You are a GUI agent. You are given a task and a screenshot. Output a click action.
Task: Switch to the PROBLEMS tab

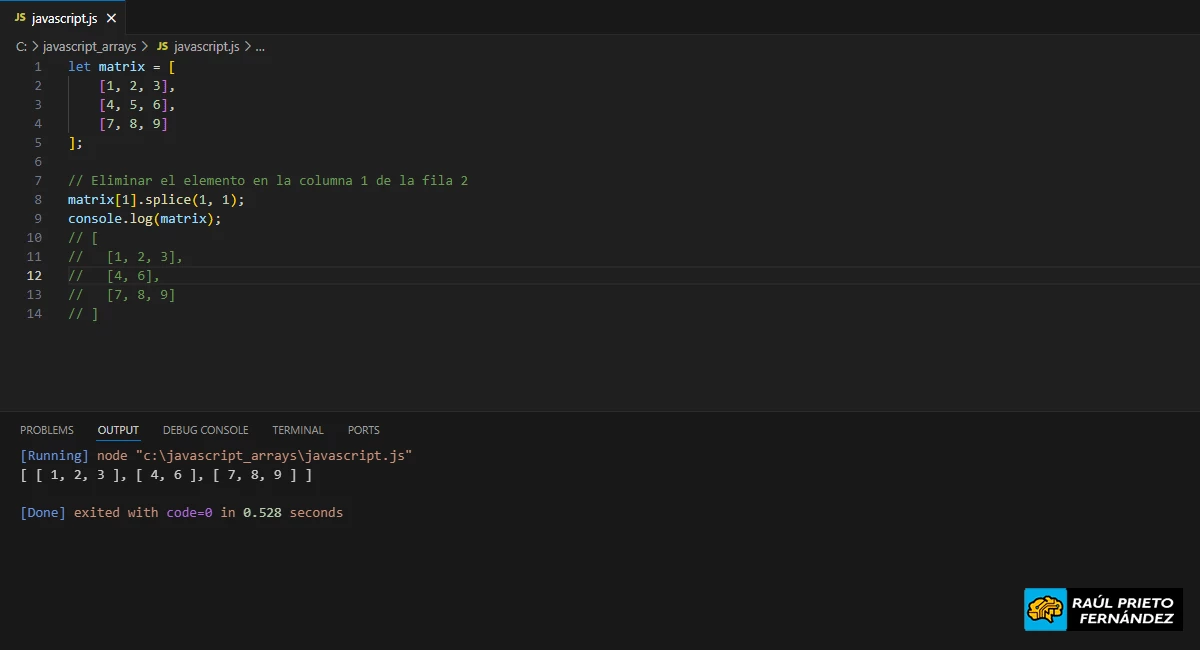(x=47, y=430)
